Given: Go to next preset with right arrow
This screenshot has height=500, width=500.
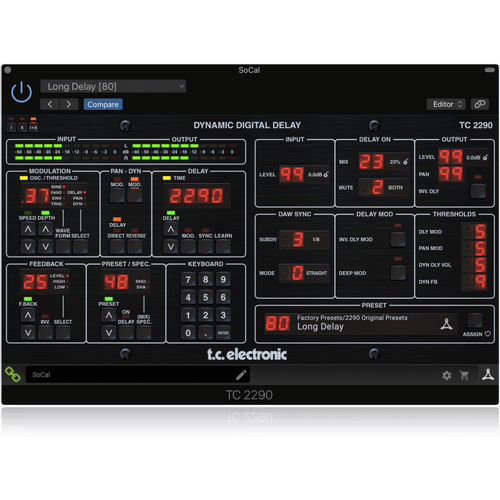Looking at the screenshot, I should [x=69, y=104].
